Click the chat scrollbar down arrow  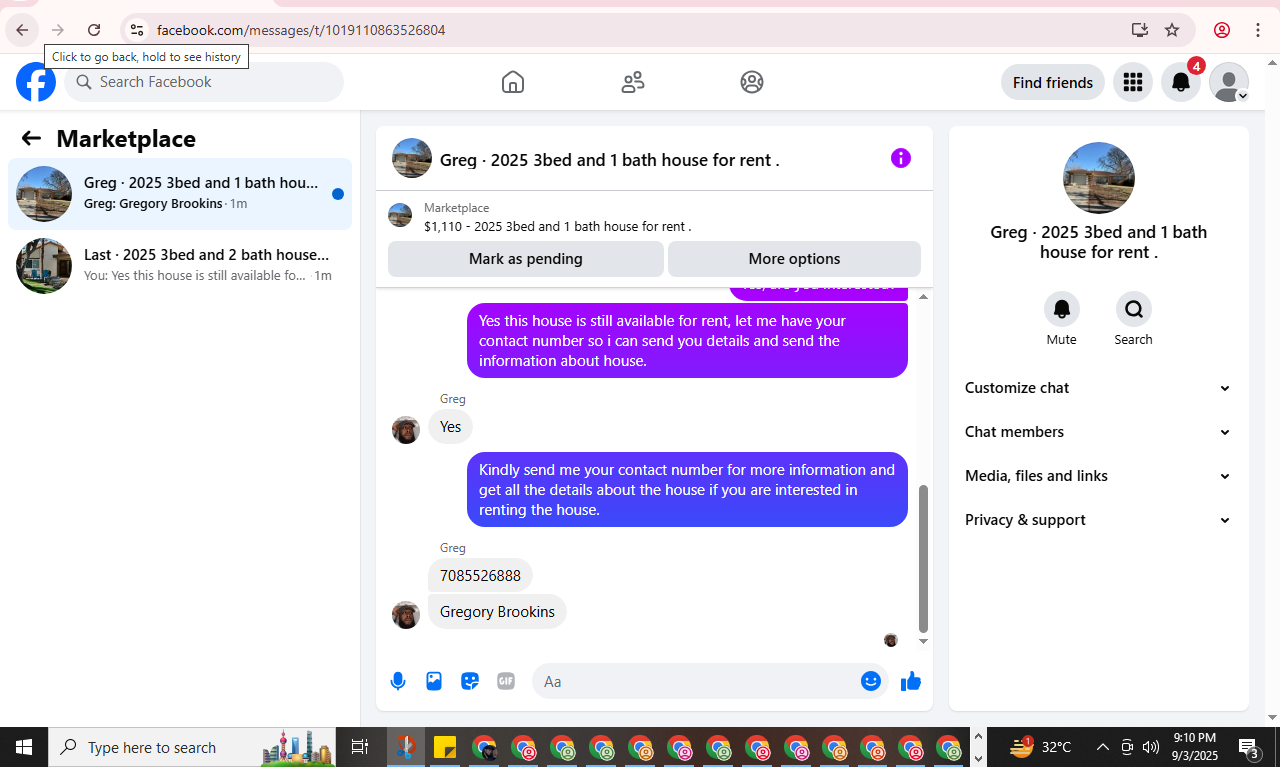coord(923,641)
